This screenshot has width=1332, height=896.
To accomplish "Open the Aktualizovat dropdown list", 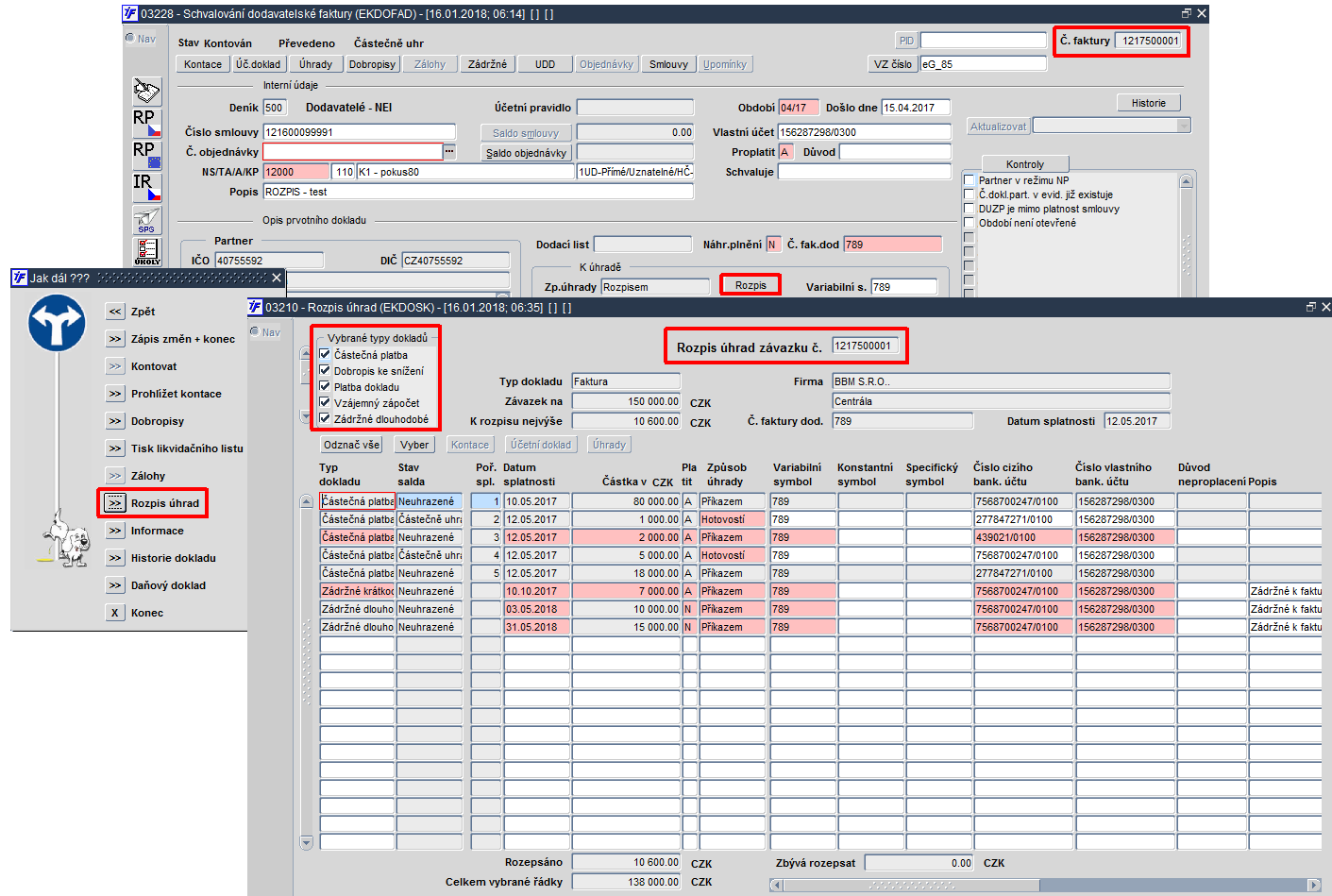I will (x=1184, y=126).
